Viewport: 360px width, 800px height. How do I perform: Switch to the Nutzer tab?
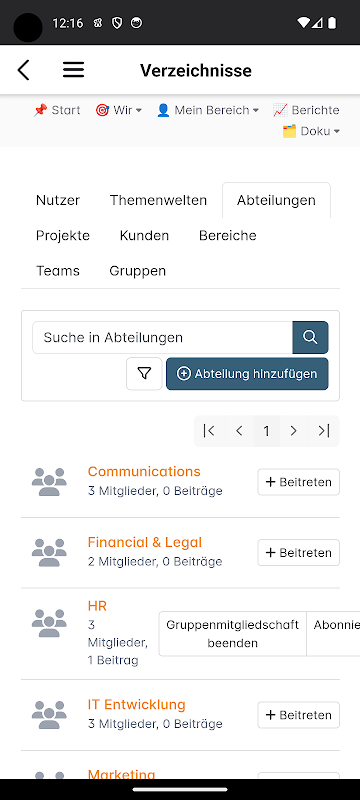[x=58, y=200]
